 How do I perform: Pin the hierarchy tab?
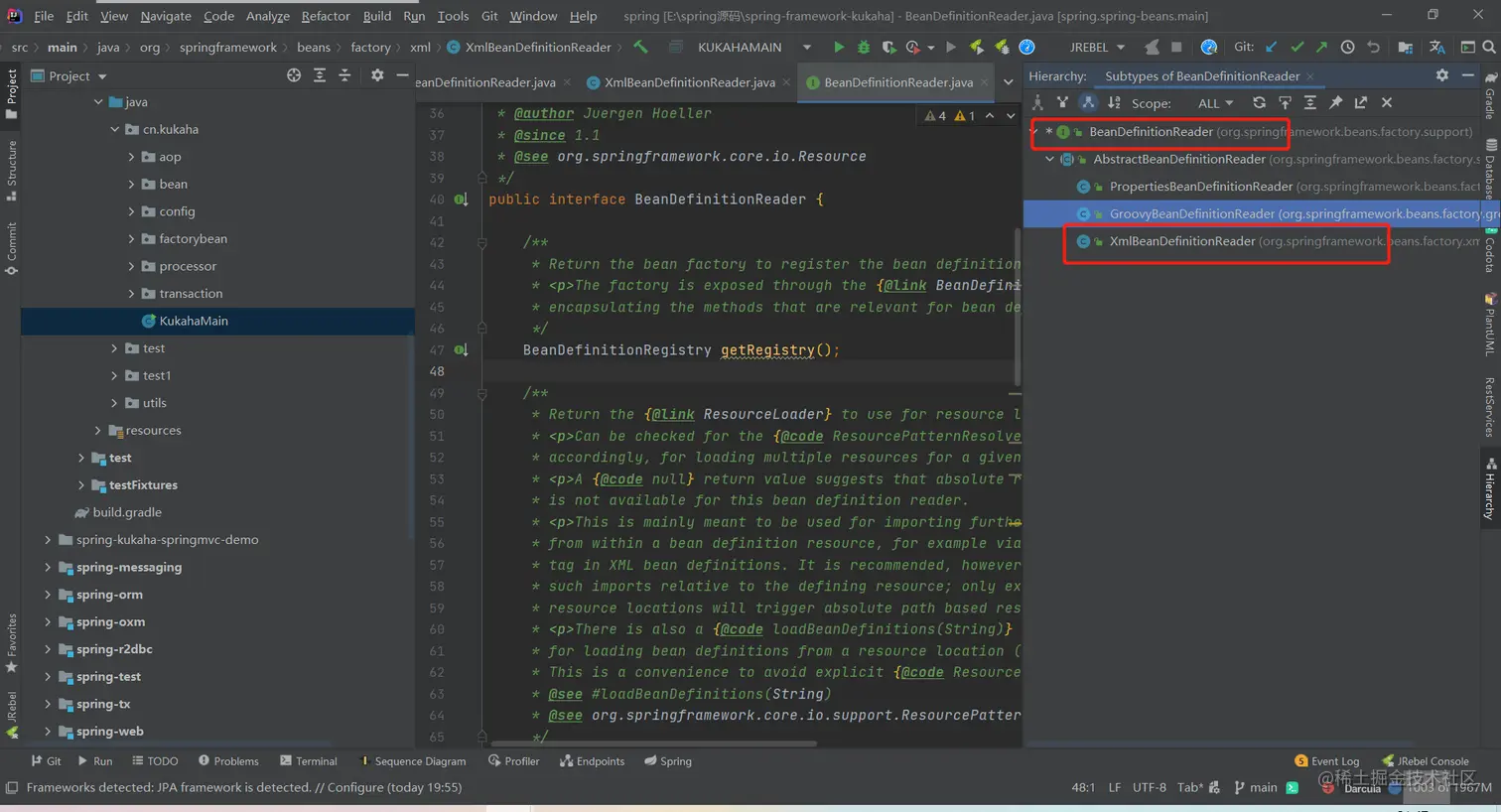click(1335, 102)
